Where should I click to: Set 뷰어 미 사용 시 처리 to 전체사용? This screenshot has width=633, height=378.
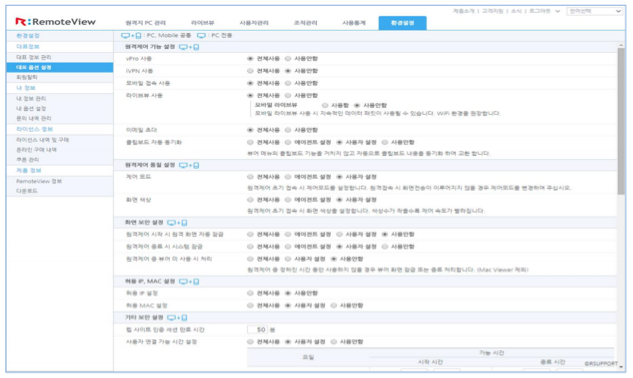click(x=250, y=259)
